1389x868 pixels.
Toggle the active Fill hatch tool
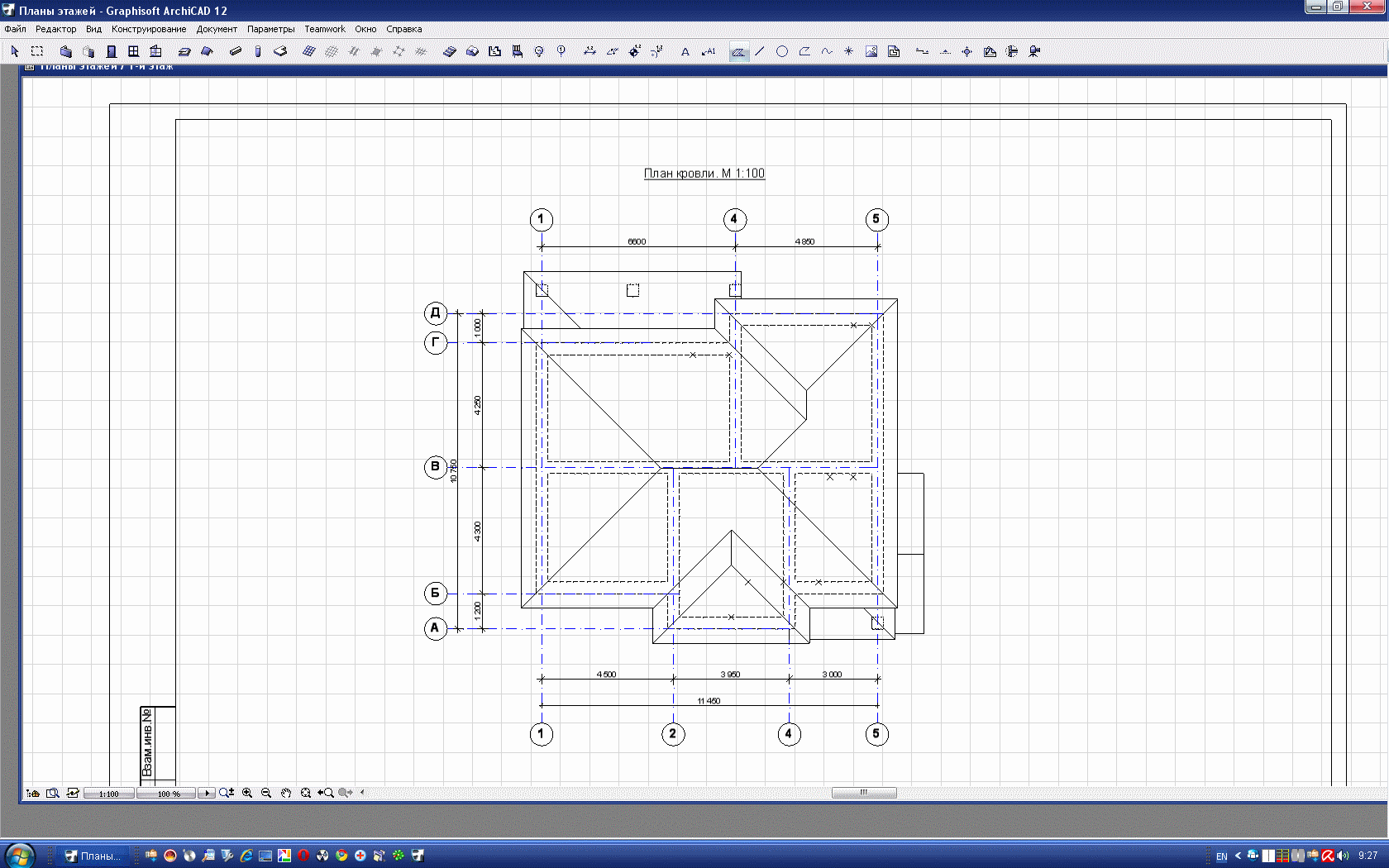[738, 52]
